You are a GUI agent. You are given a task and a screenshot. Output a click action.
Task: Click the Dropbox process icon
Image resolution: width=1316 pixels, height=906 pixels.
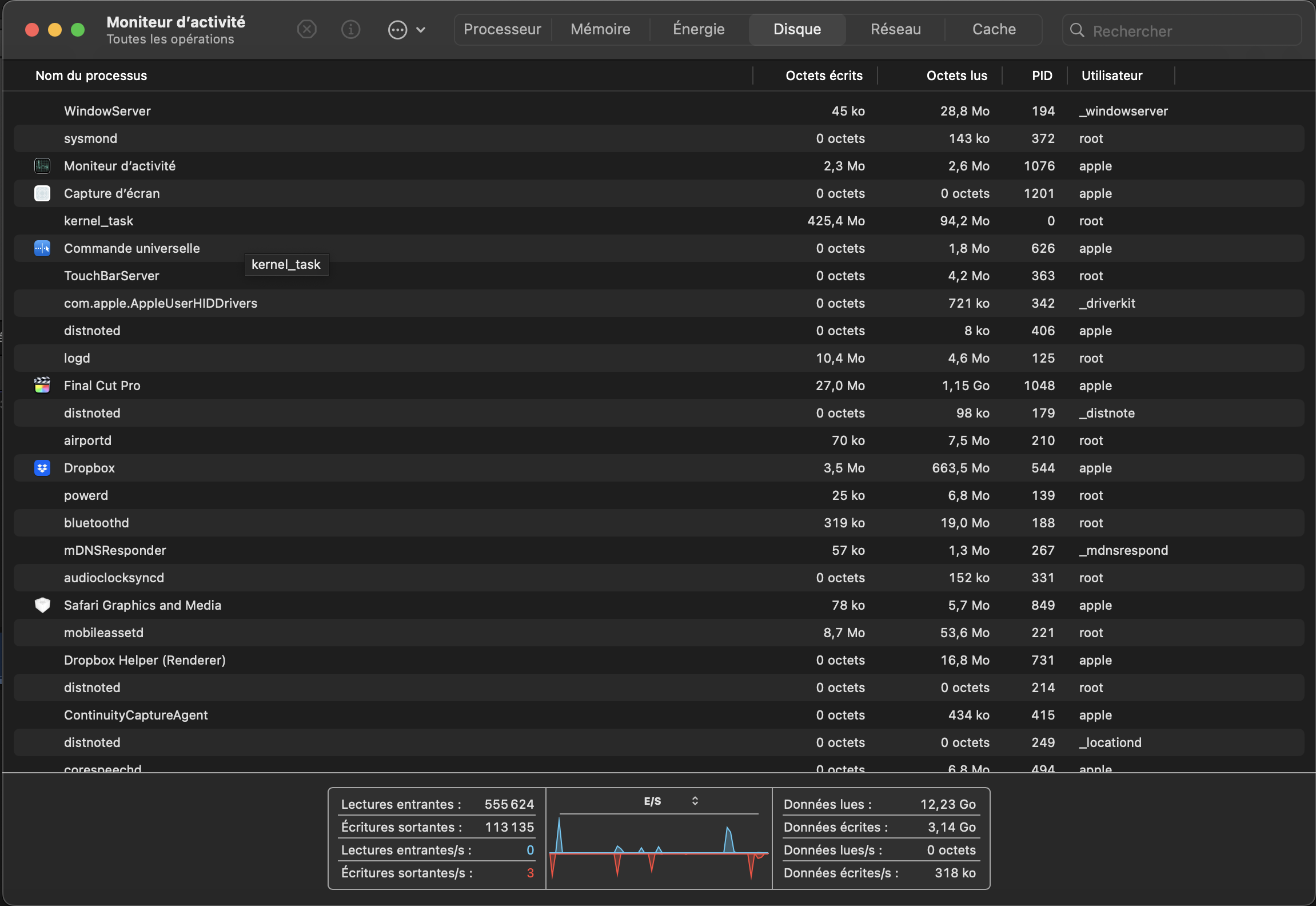click(42, 468)
